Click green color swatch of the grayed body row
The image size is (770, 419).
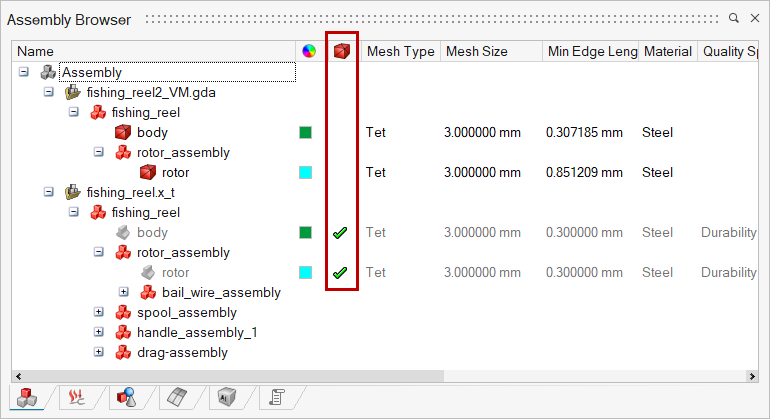[x=305, y=232]
